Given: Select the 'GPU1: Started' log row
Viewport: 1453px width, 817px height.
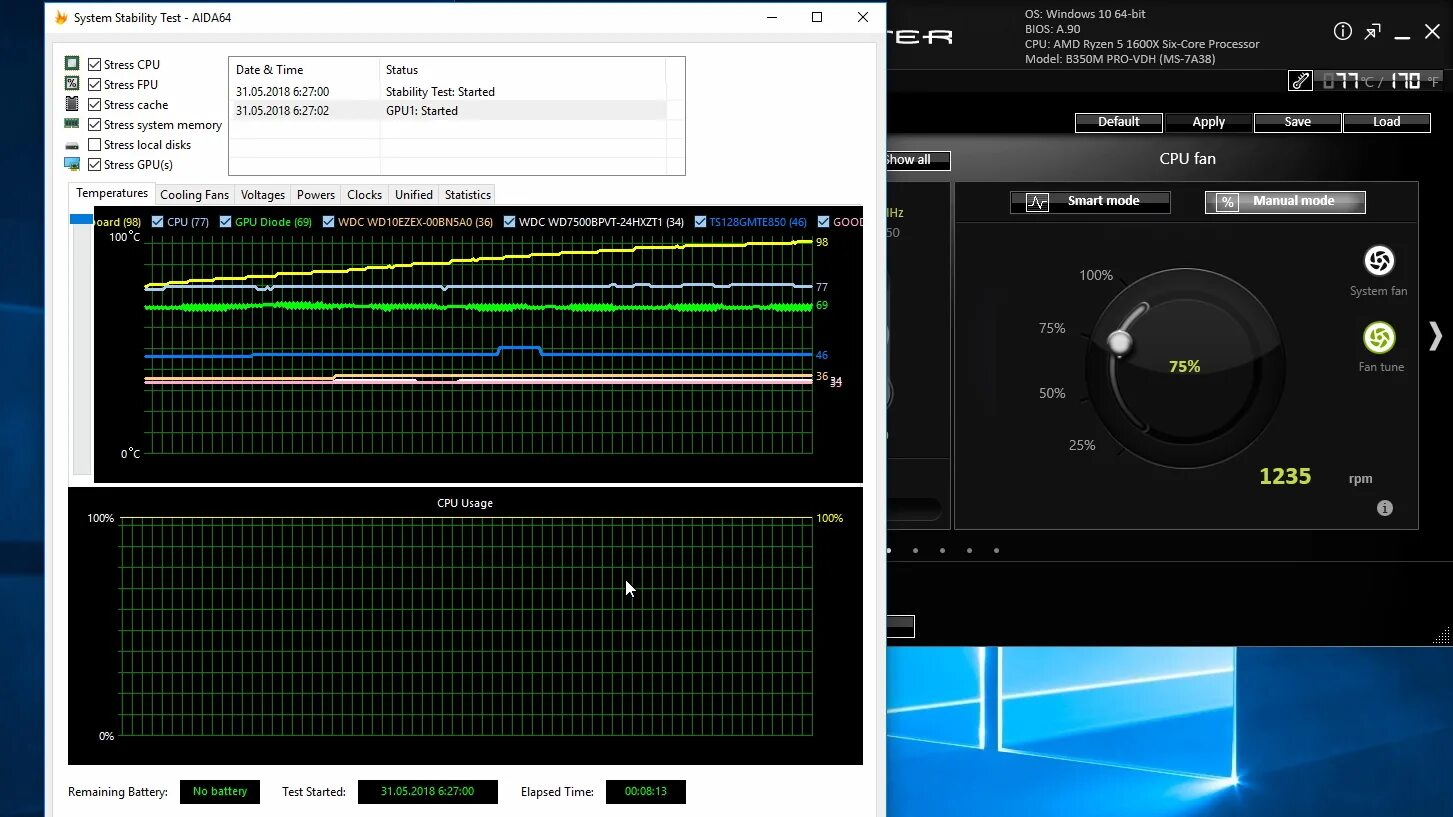Looking at the screenshot, I should [x=448, y=110].
